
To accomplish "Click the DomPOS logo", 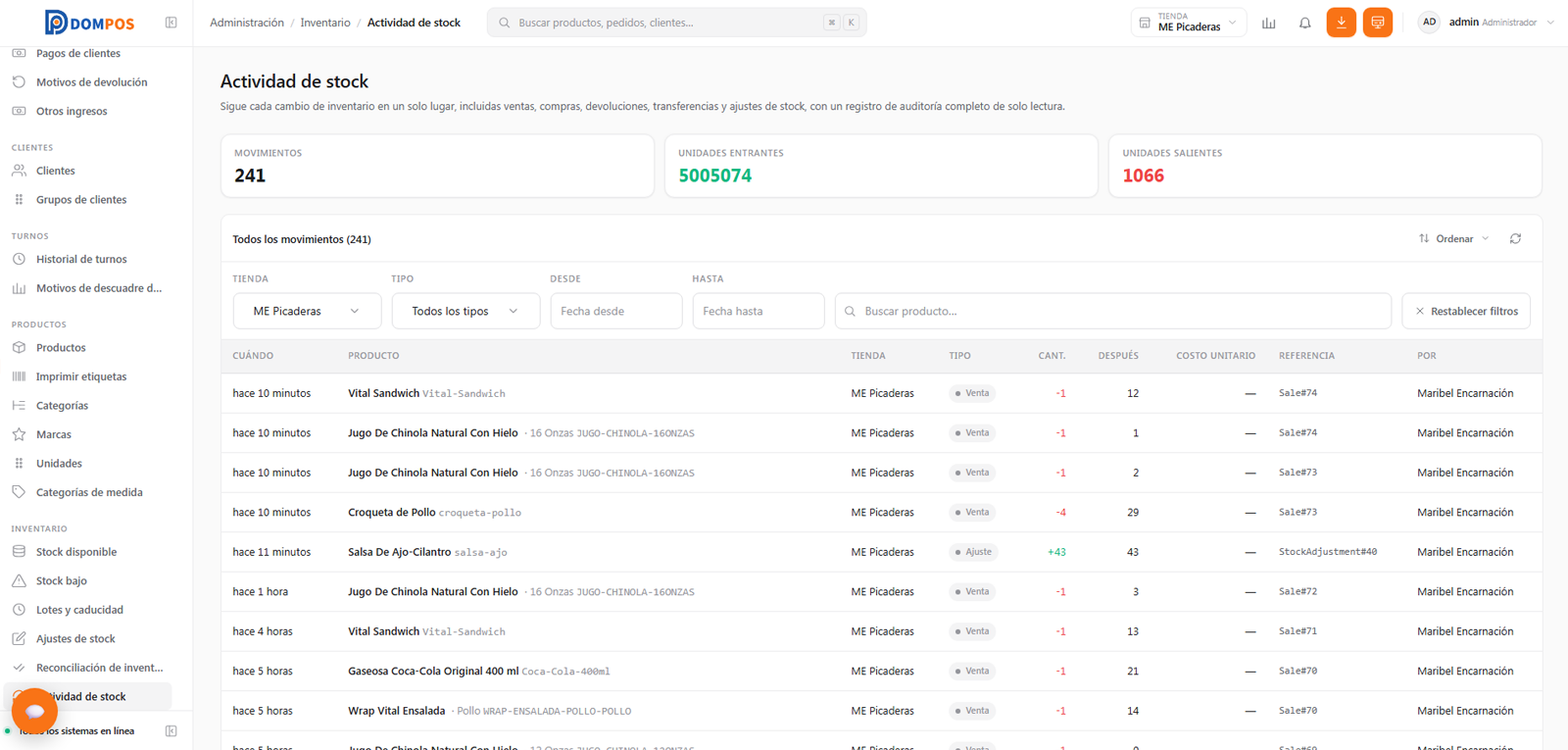I will point(89,22).
